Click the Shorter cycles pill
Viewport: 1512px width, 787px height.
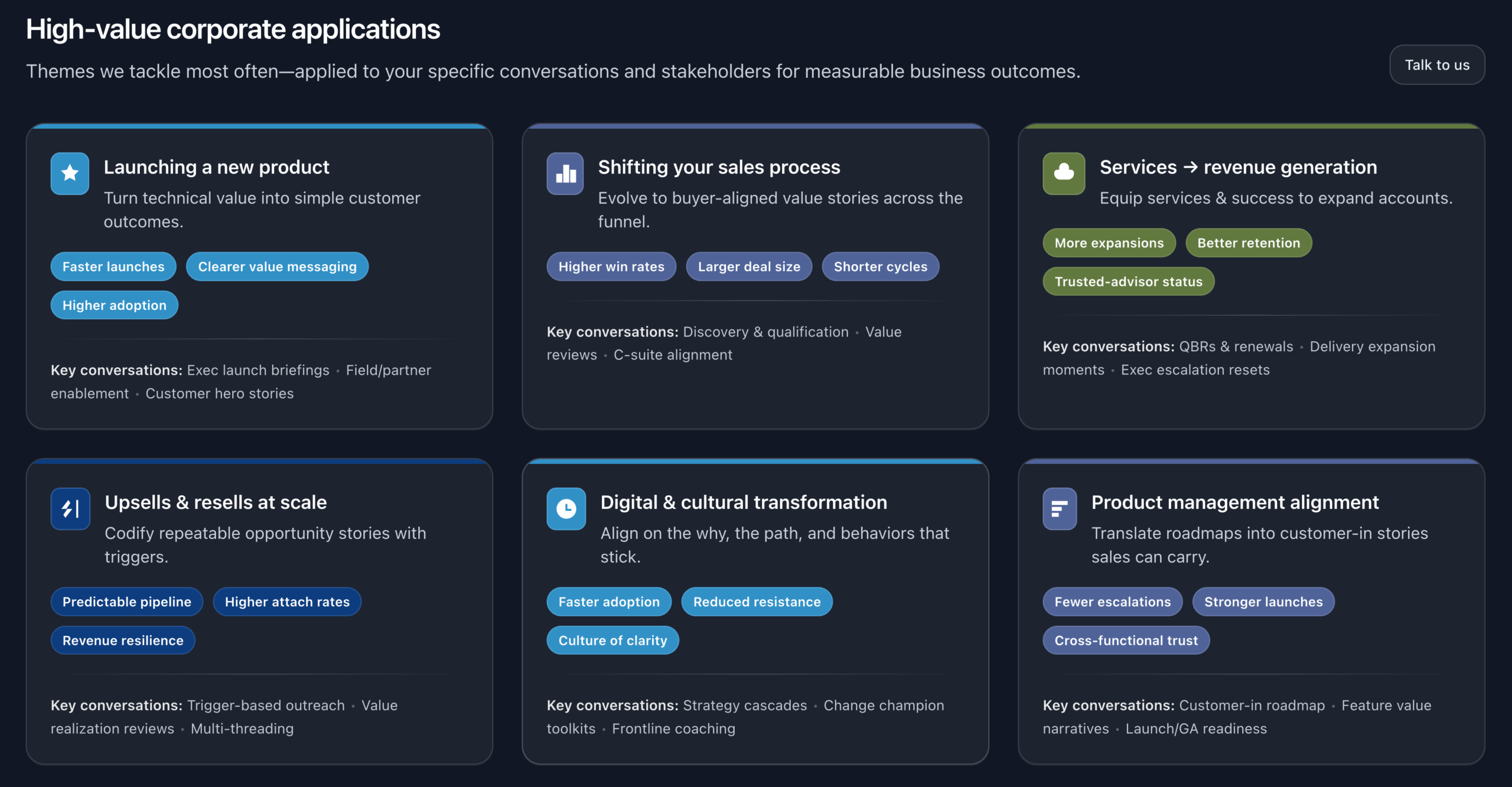[x=880, y=266]
